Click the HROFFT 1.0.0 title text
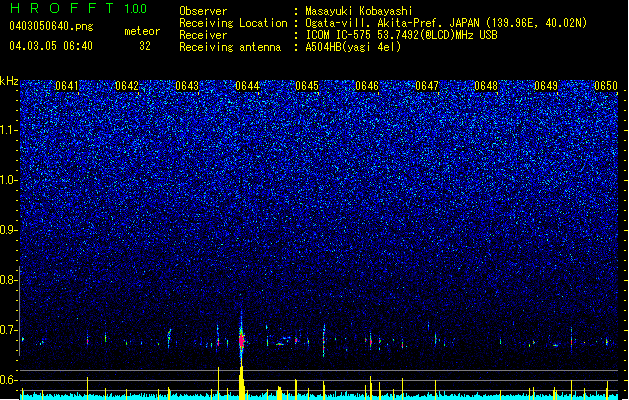 tap(78, 8)
